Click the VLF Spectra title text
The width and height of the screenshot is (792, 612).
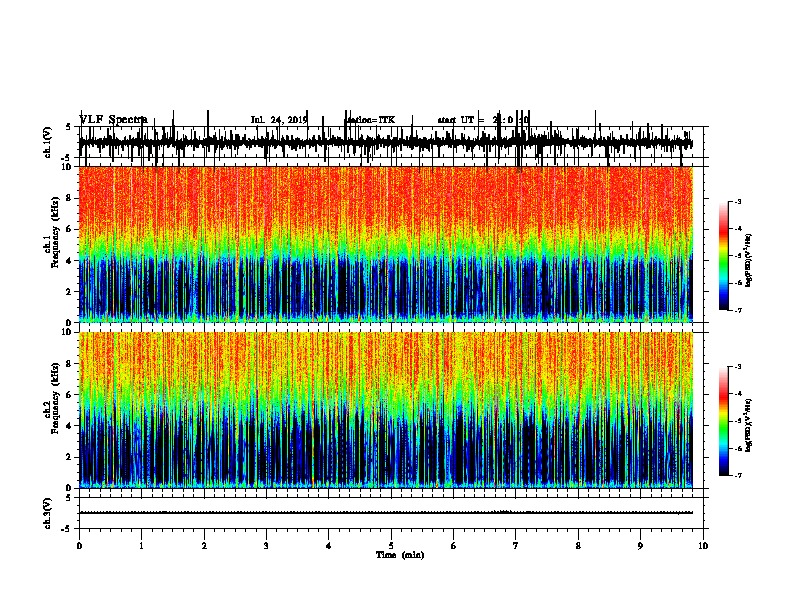pos(114,119)
